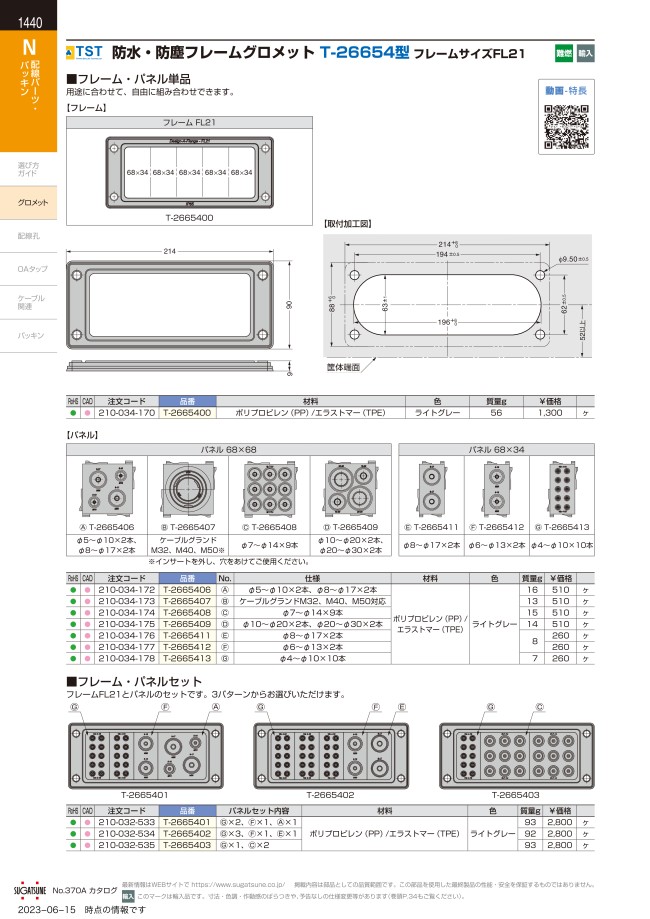Open the 選び方ガイド sidebar tab

28,169
